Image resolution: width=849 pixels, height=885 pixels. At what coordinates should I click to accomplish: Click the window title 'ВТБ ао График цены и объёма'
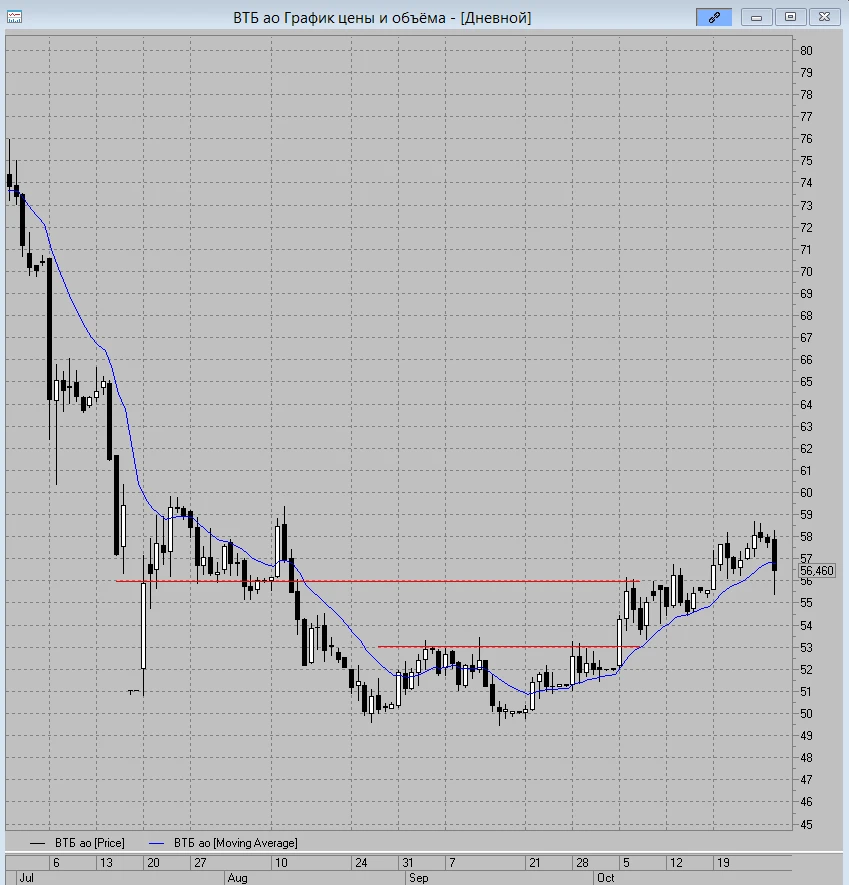tap(382, 18)
